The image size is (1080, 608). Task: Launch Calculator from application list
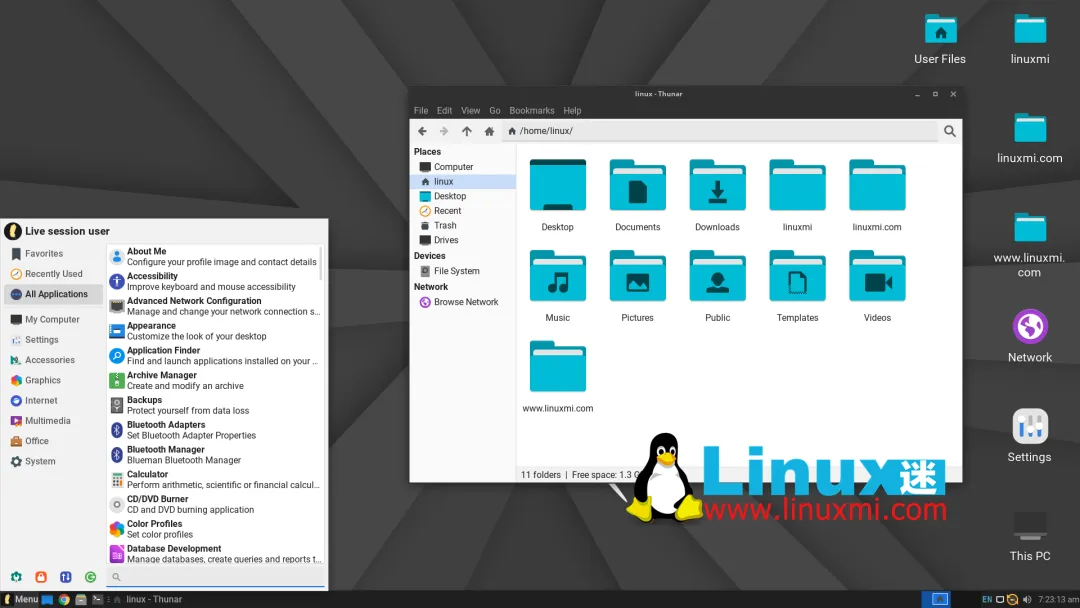pos(215,479)
